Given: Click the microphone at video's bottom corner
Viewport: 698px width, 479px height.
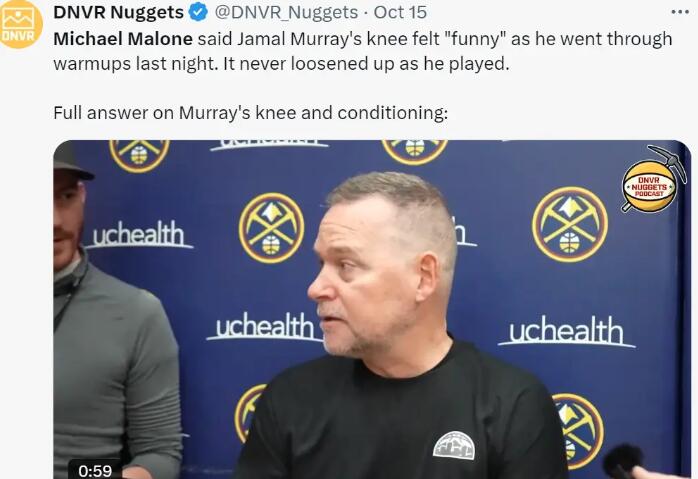Looking at the screenshot, I should (x=623, y=461).
